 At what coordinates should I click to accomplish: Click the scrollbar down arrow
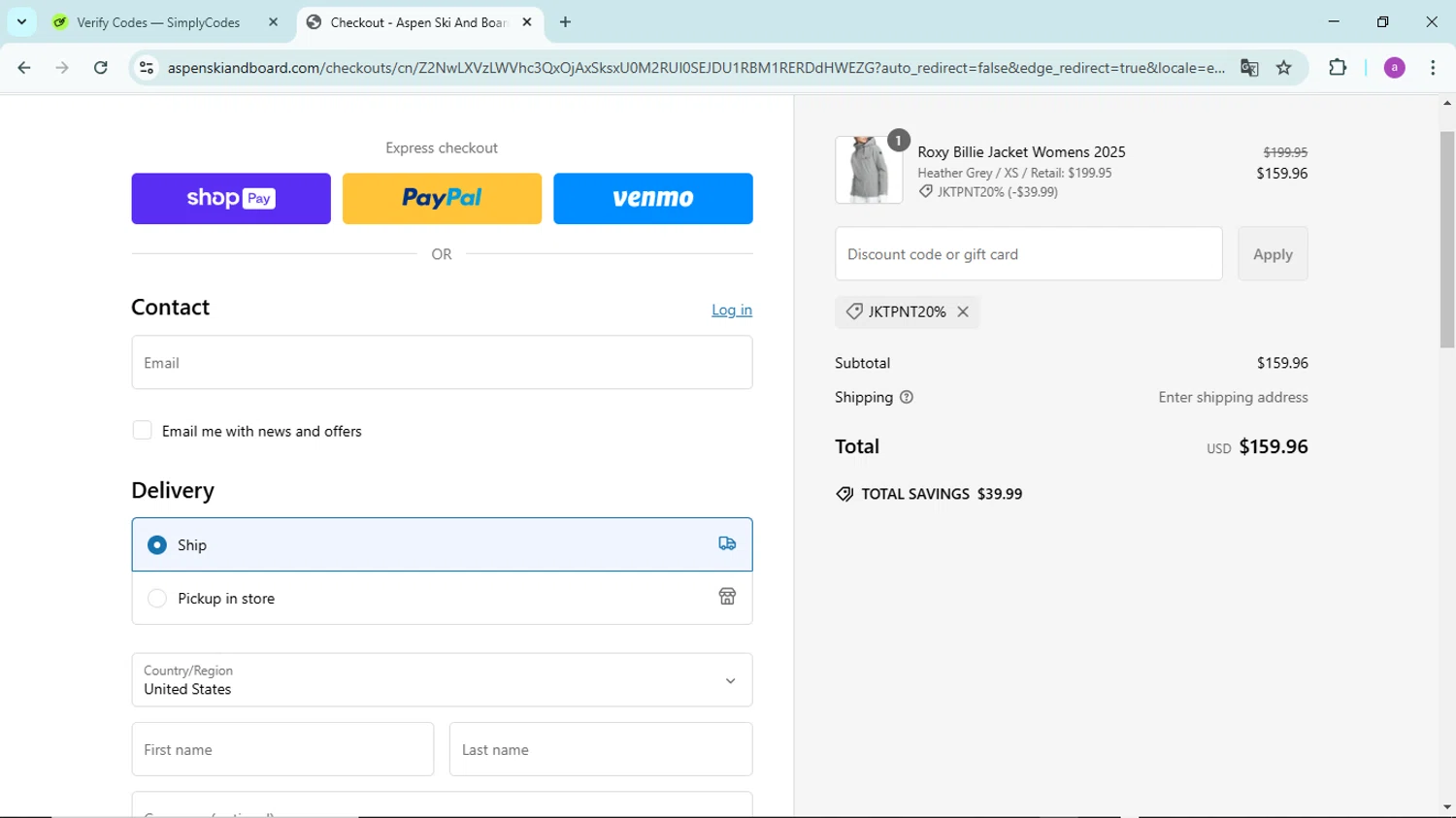(1447, 807)
